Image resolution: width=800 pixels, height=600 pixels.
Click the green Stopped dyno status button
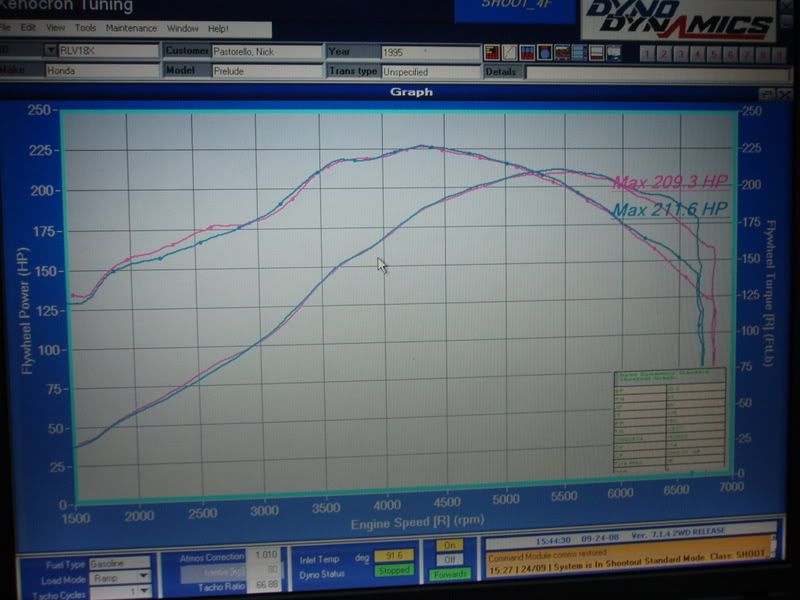393,571
